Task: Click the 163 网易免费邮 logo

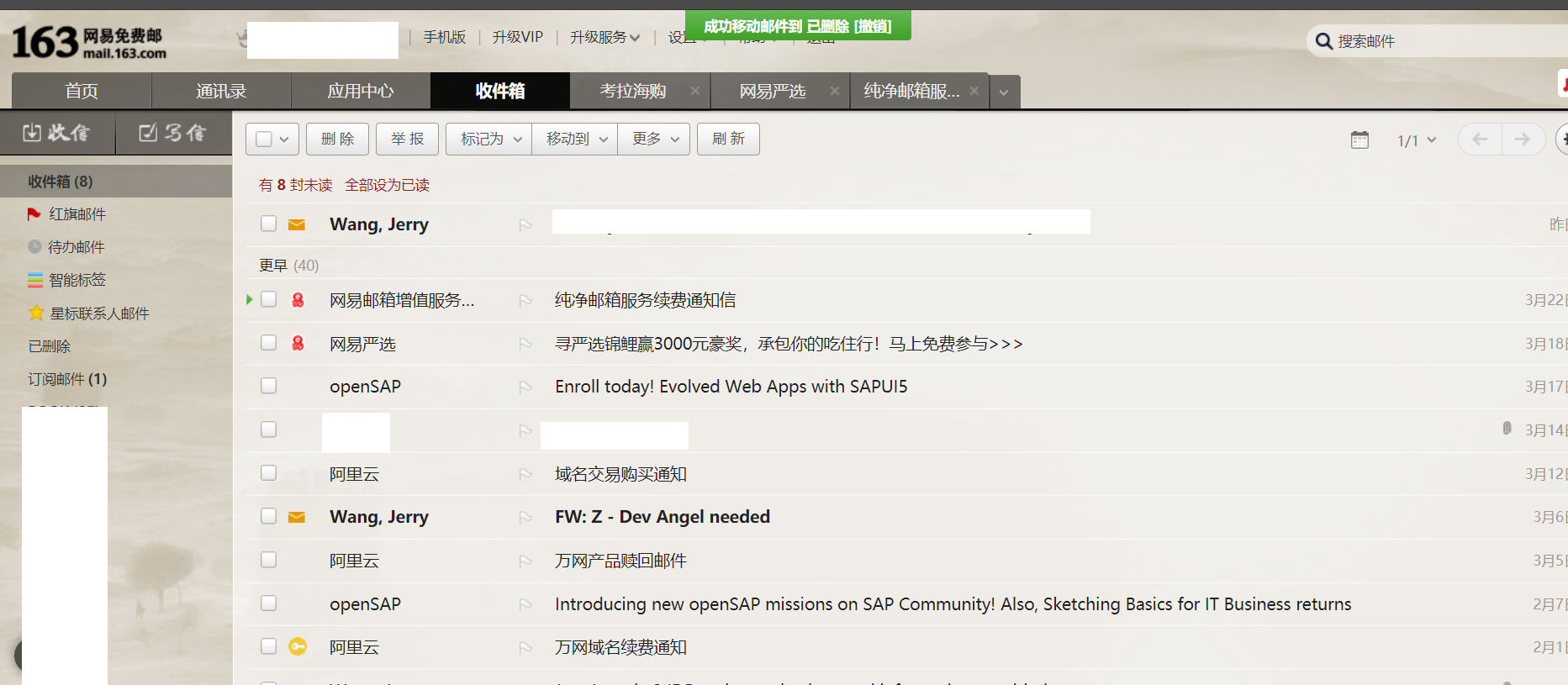Action: (x=89, y=42)
